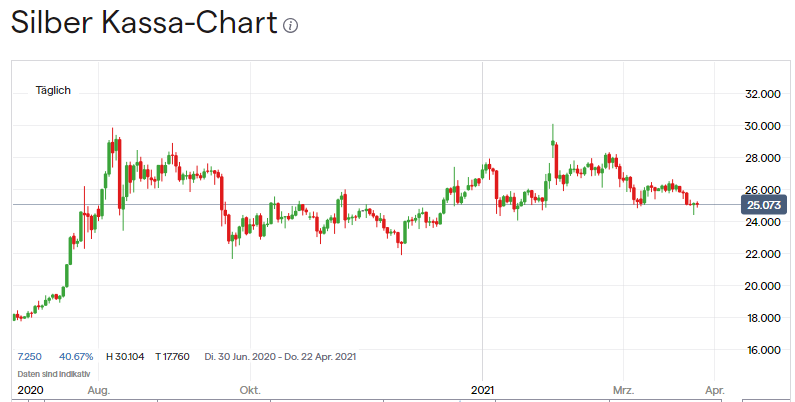
Task: Click the 28.000 price axis label
Action: (762, 158)
